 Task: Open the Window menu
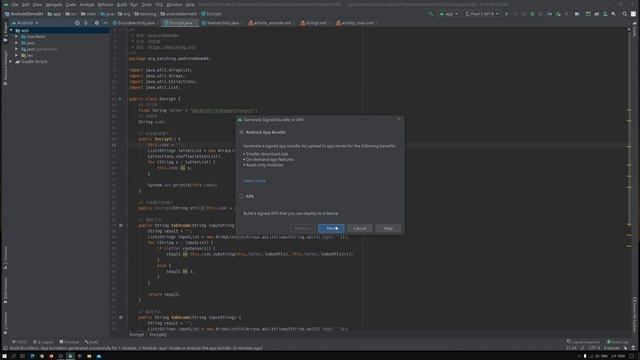coord(174,4)
